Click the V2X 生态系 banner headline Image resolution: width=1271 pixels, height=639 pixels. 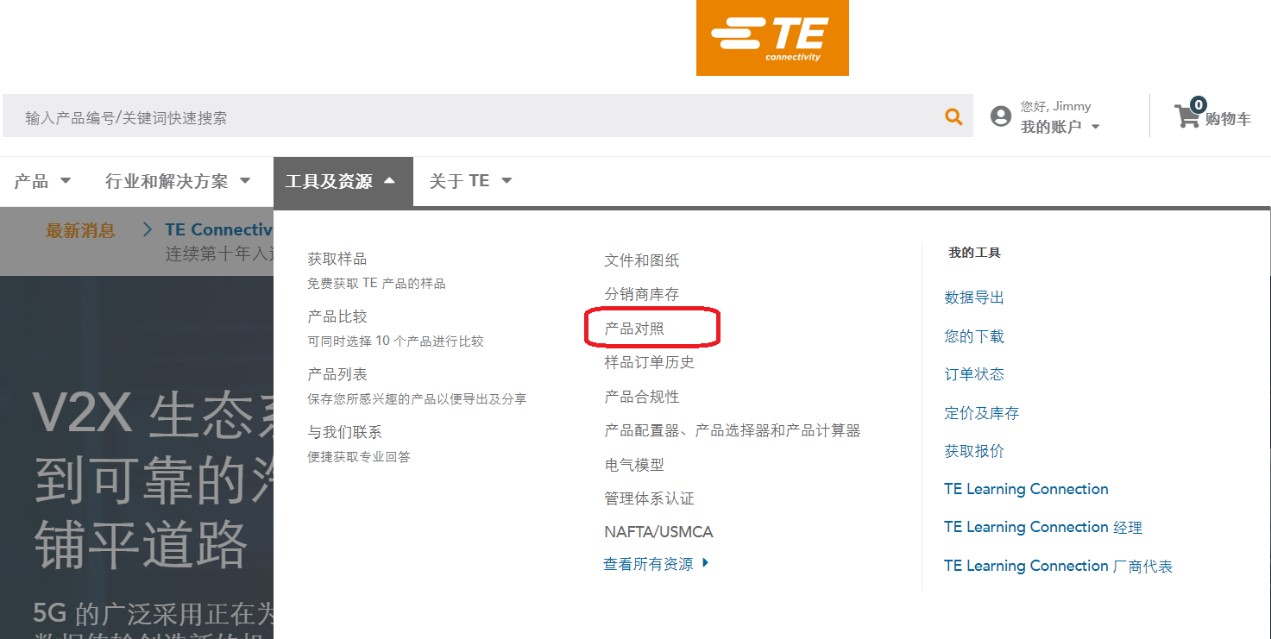coord(153,414)
